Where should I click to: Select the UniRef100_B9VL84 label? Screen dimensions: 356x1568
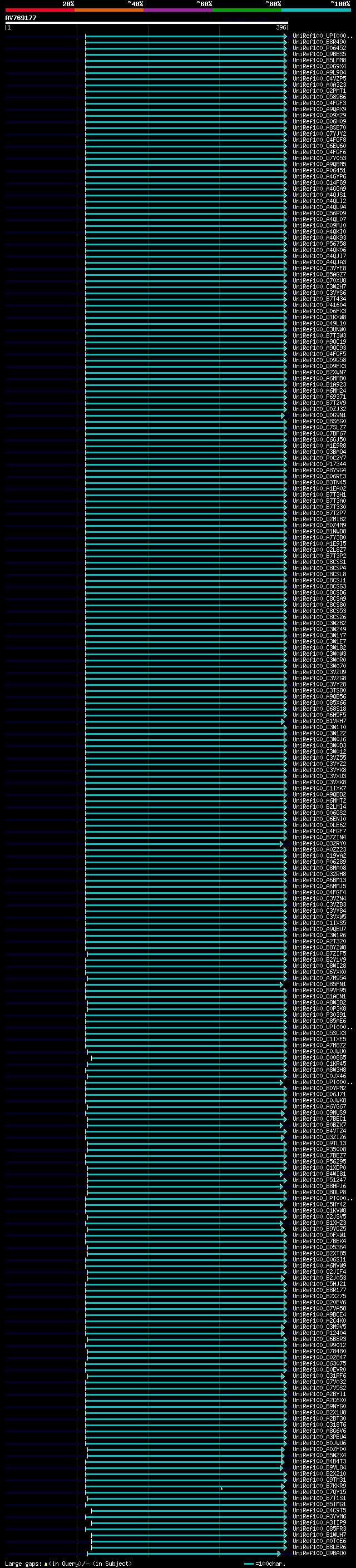pos(319,1467)
